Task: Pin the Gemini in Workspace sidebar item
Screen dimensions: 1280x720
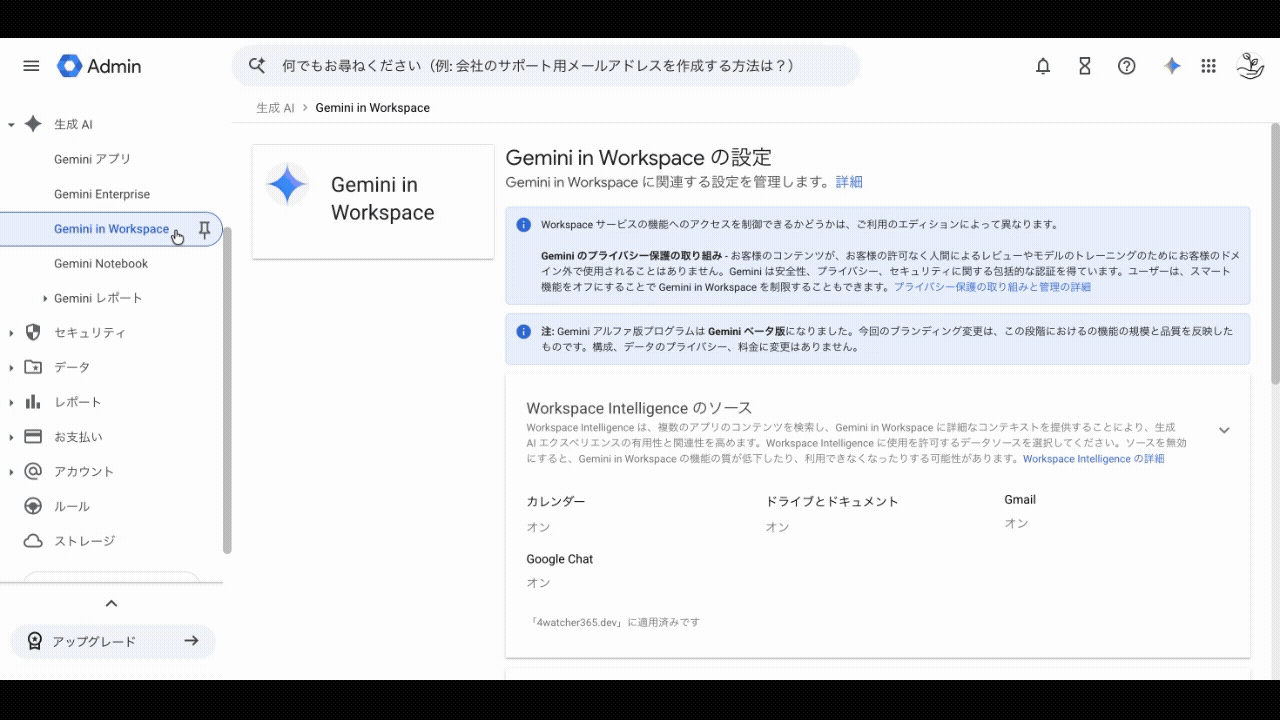Action: tap(205, 230)
